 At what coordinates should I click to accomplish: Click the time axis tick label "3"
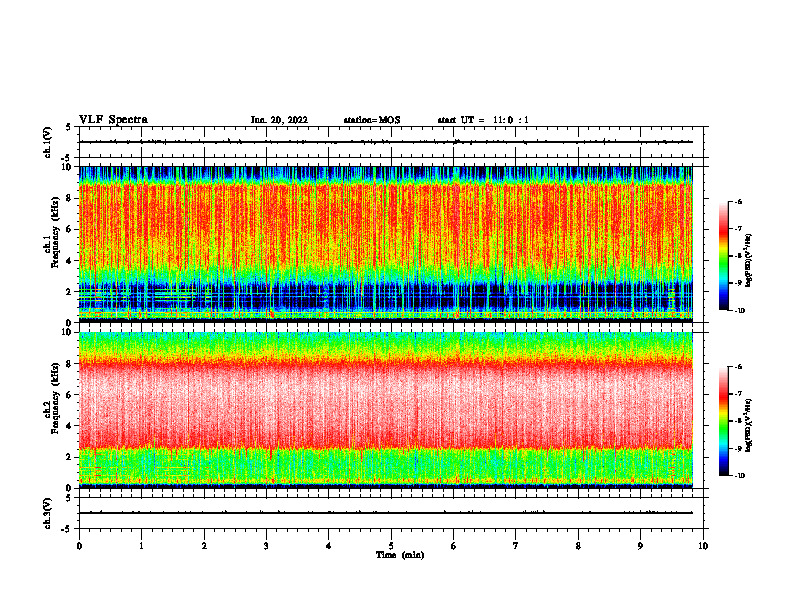pyautogui.click(x=266, y=546)
